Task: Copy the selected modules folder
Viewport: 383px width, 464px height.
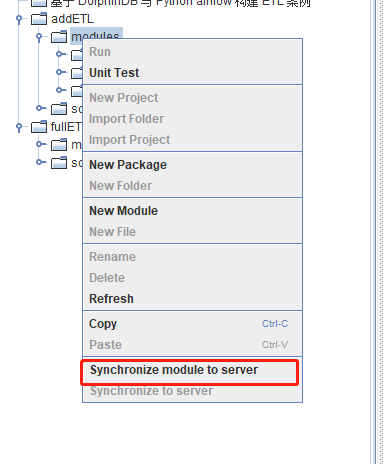Action: click(192, 324)
